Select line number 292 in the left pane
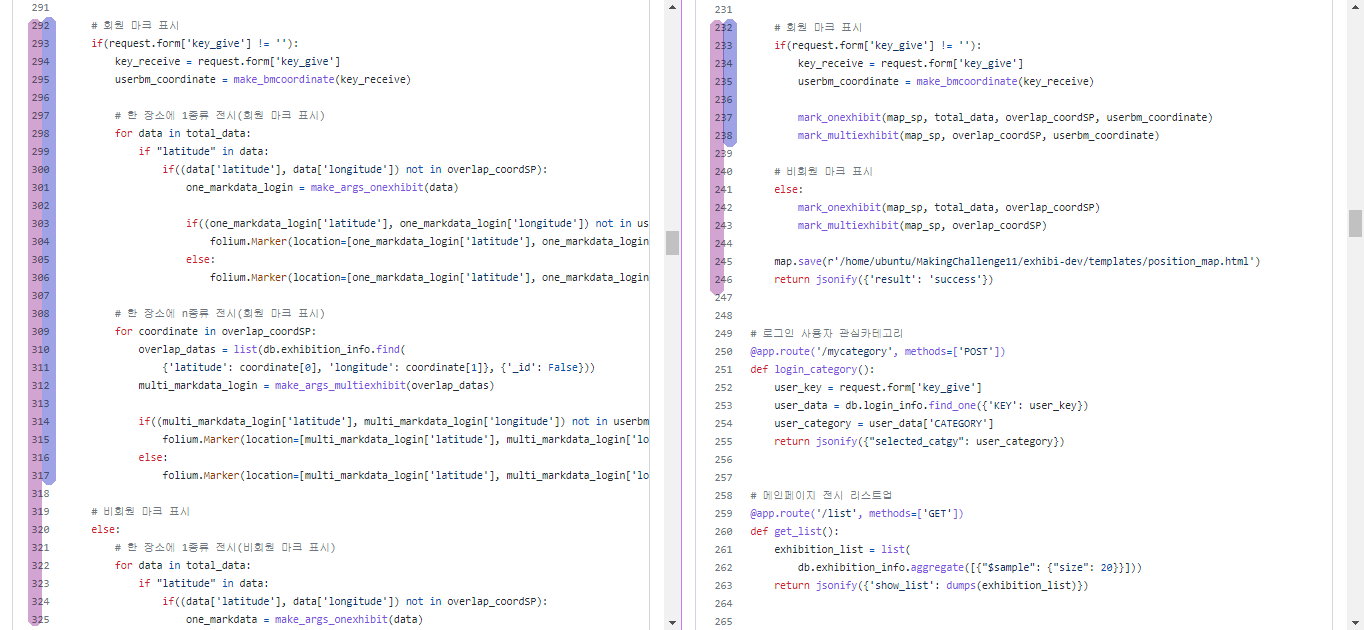 point(41,25)
